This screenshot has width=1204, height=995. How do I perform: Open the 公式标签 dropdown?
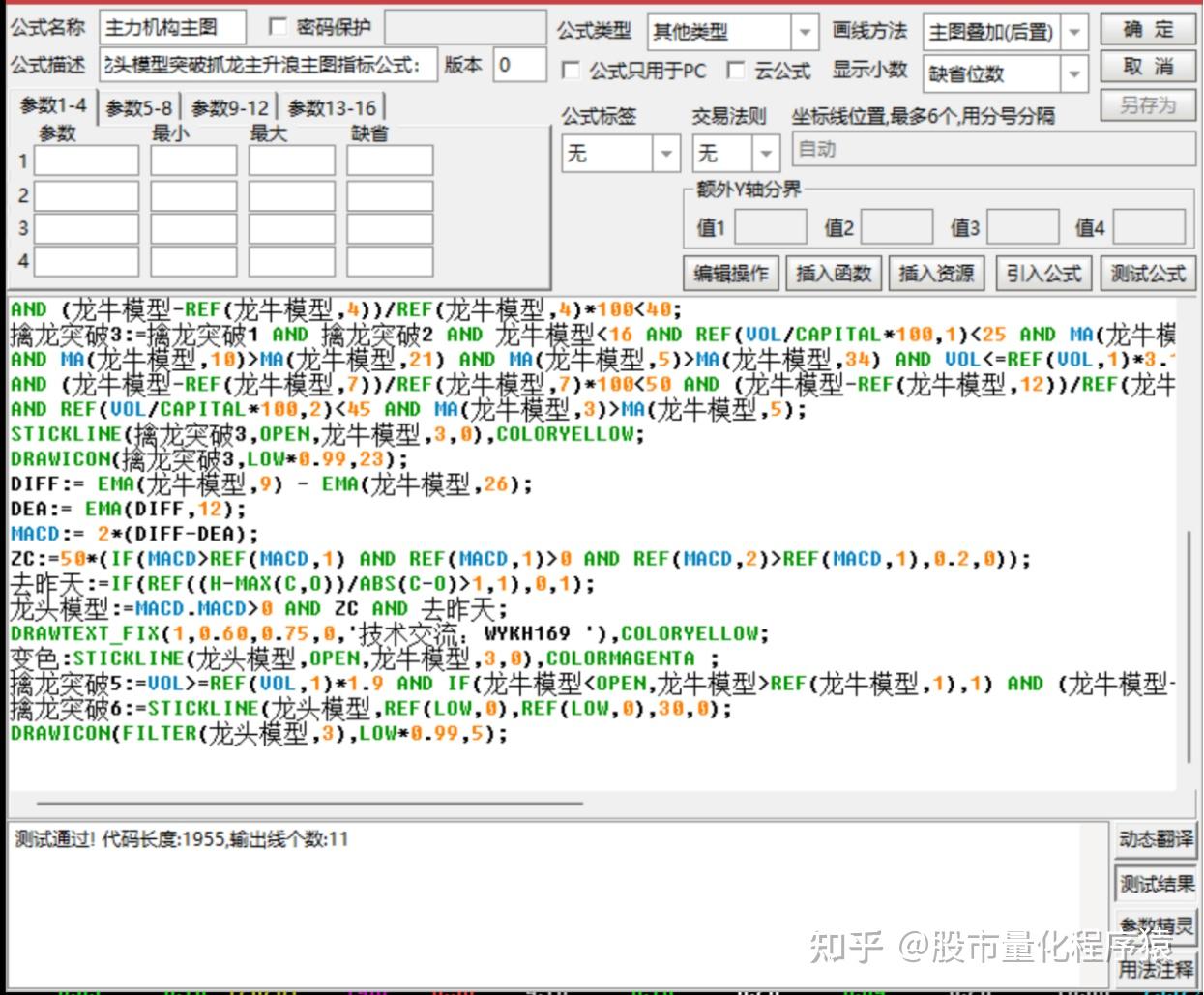point(666,153)
